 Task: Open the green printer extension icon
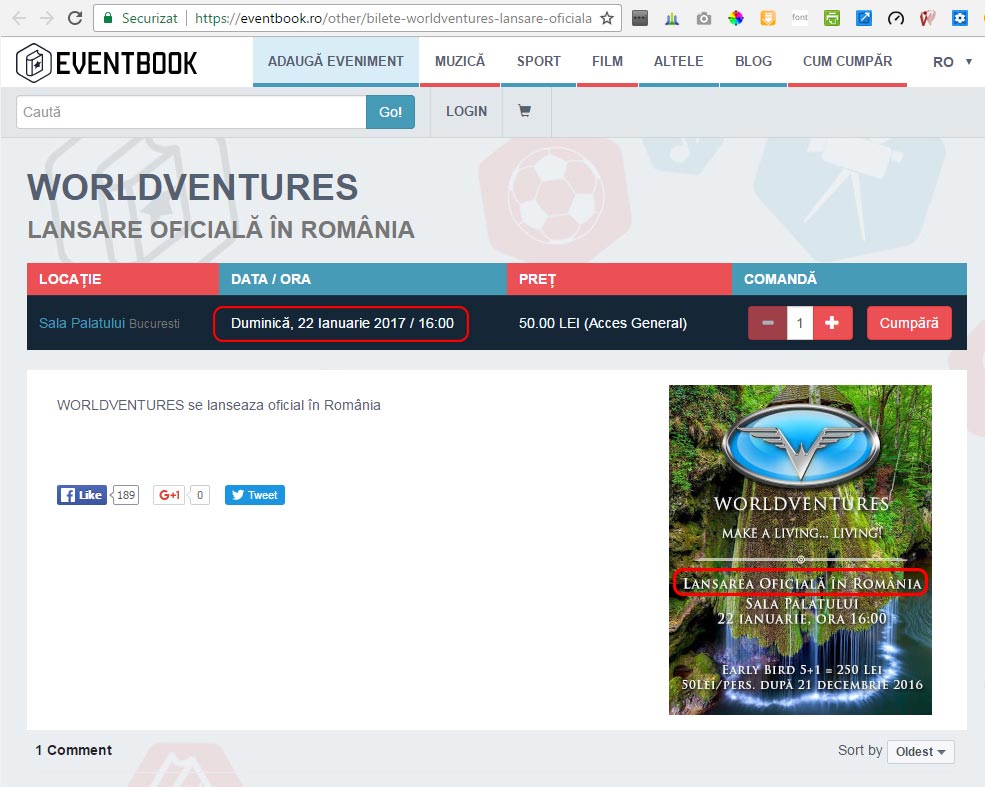tap(832, 18)
